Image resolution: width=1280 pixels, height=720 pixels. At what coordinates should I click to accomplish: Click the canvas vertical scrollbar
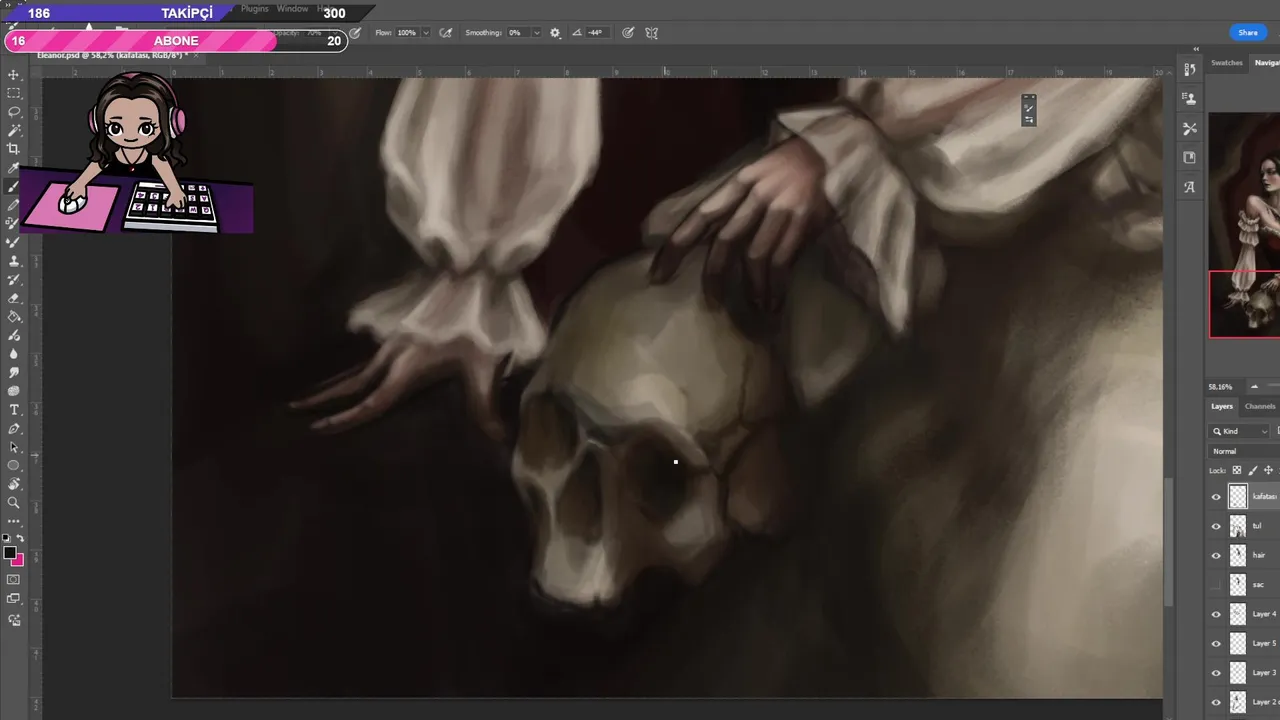1168,542
